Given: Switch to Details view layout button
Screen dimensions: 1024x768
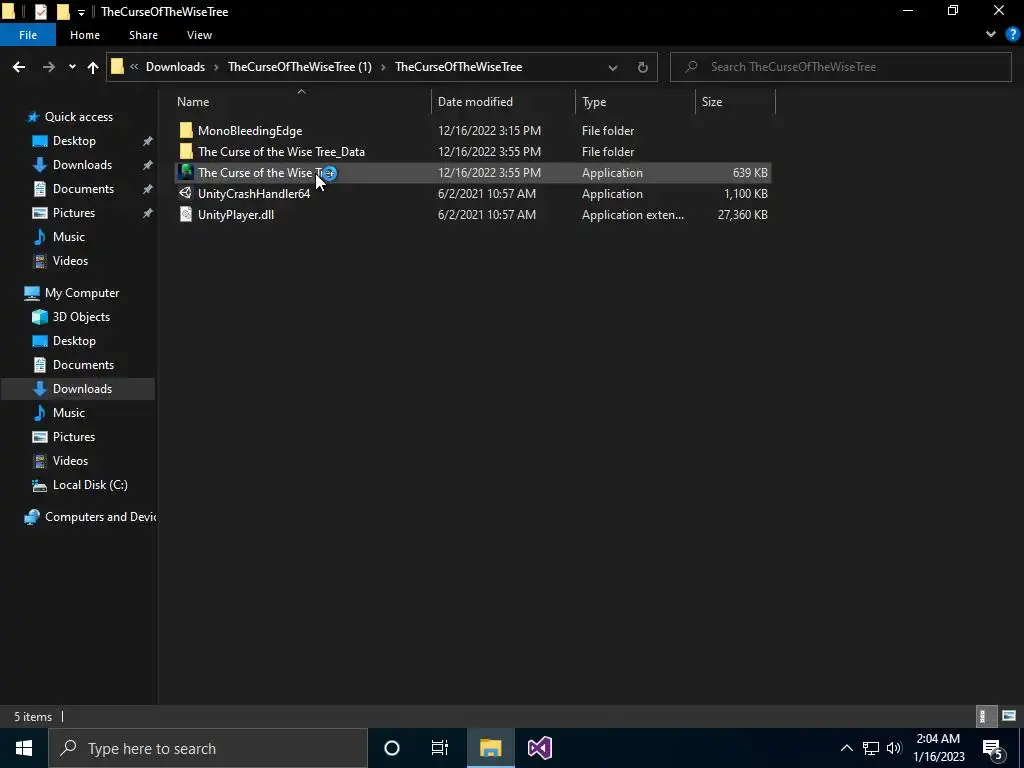Looking at the screenshot, I should click(985, 716).
